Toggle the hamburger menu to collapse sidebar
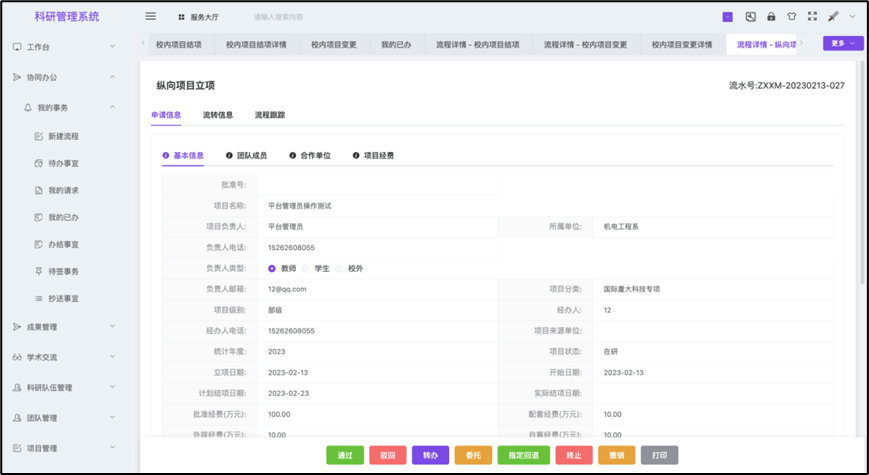This screenshot has width=869, height=475. [x=151, y=17]
